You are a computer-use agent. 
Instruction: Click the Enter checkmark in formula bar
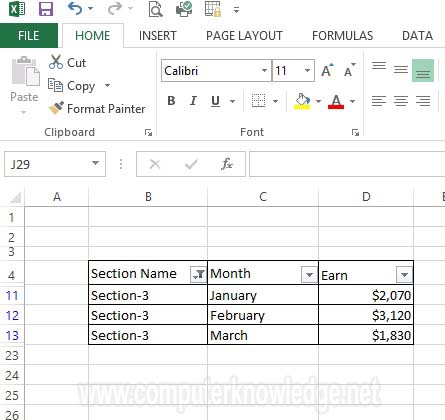pos(191,164)
